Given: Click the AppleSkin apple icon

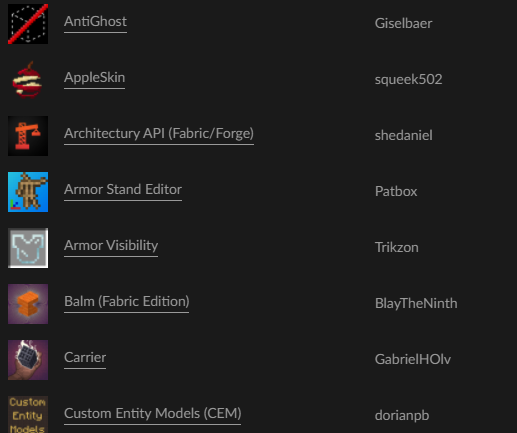Looking at the screenshot, I should pyautogui.click(x=28, y=80).
